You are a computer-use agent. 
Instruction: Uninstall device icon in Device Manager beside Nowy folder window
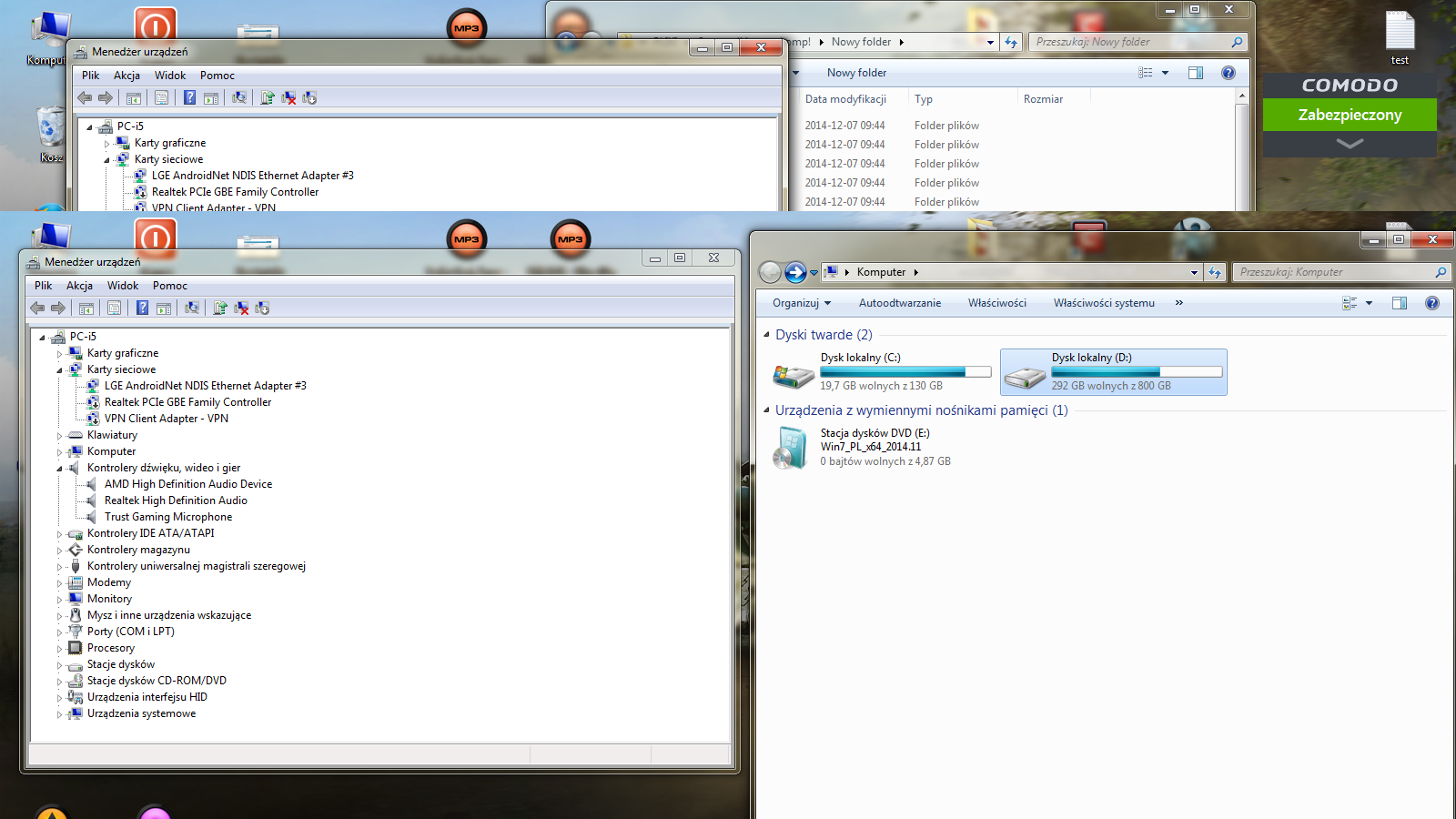click(x=288, y=98)
